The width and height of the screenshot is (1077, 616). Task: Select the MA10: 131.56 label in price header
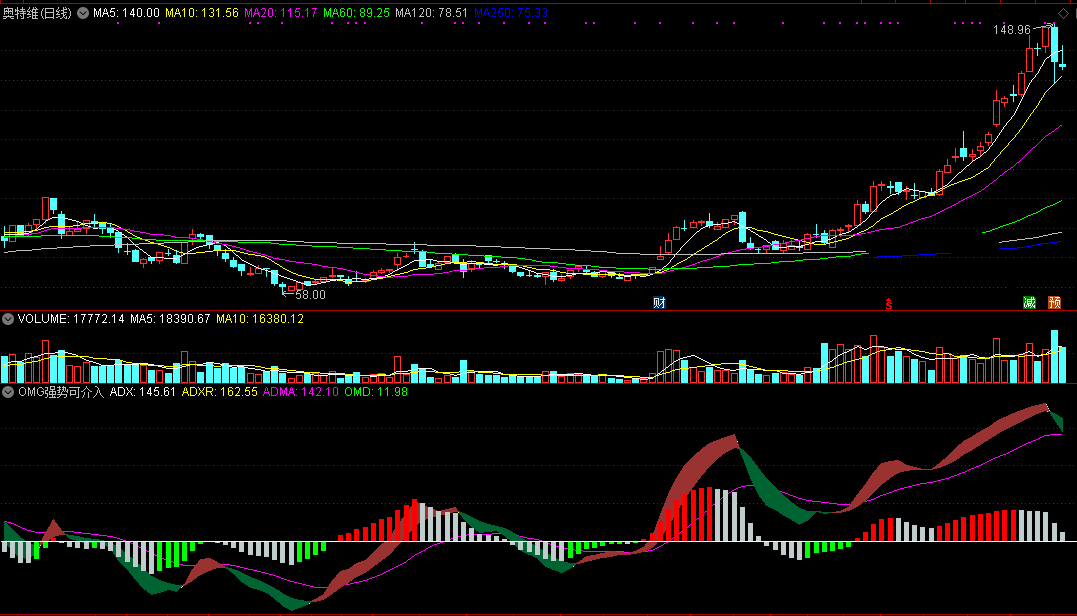tap(202, 13)
